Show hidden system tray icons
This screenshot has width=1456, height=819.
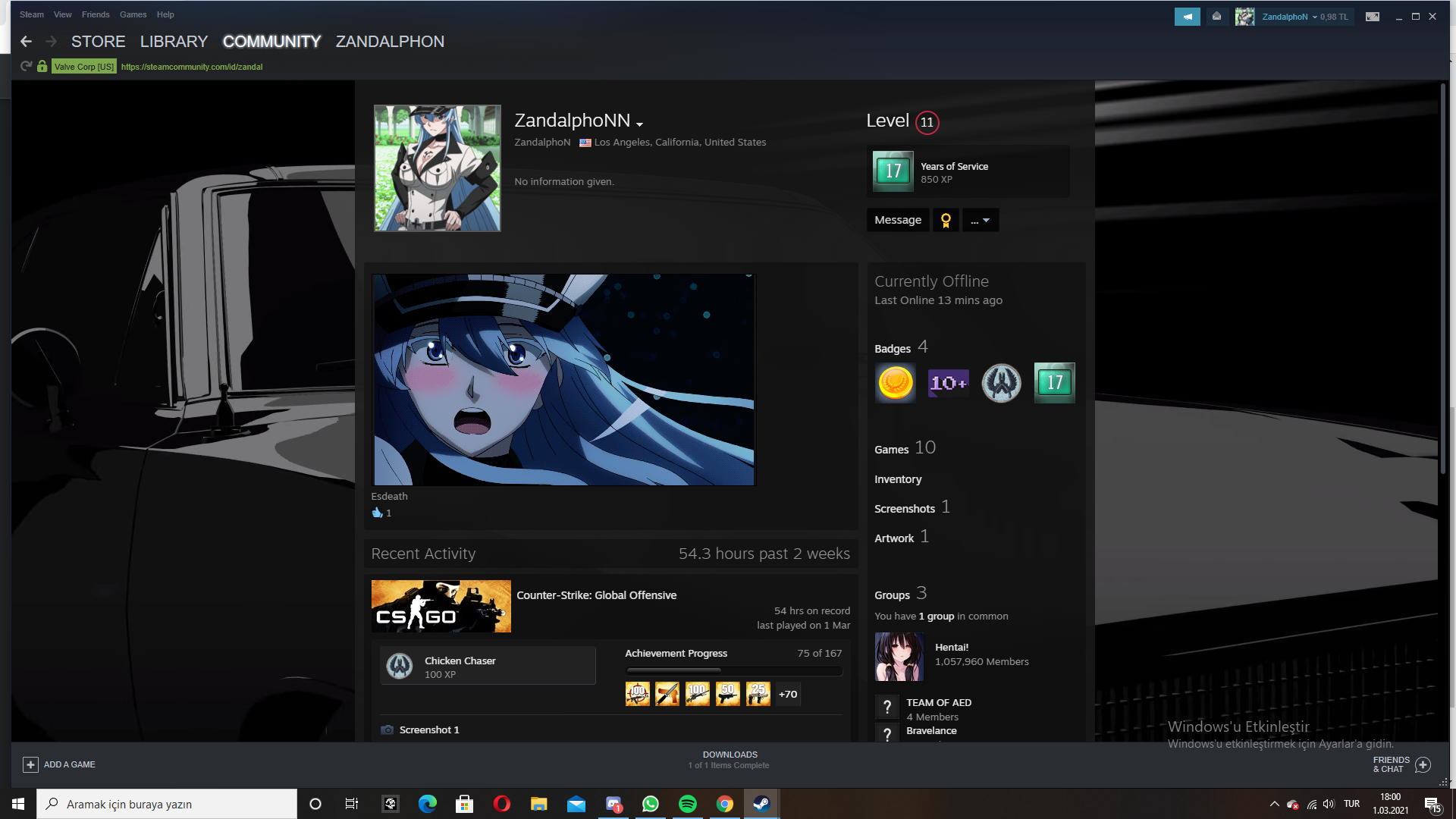[1274, 804]
